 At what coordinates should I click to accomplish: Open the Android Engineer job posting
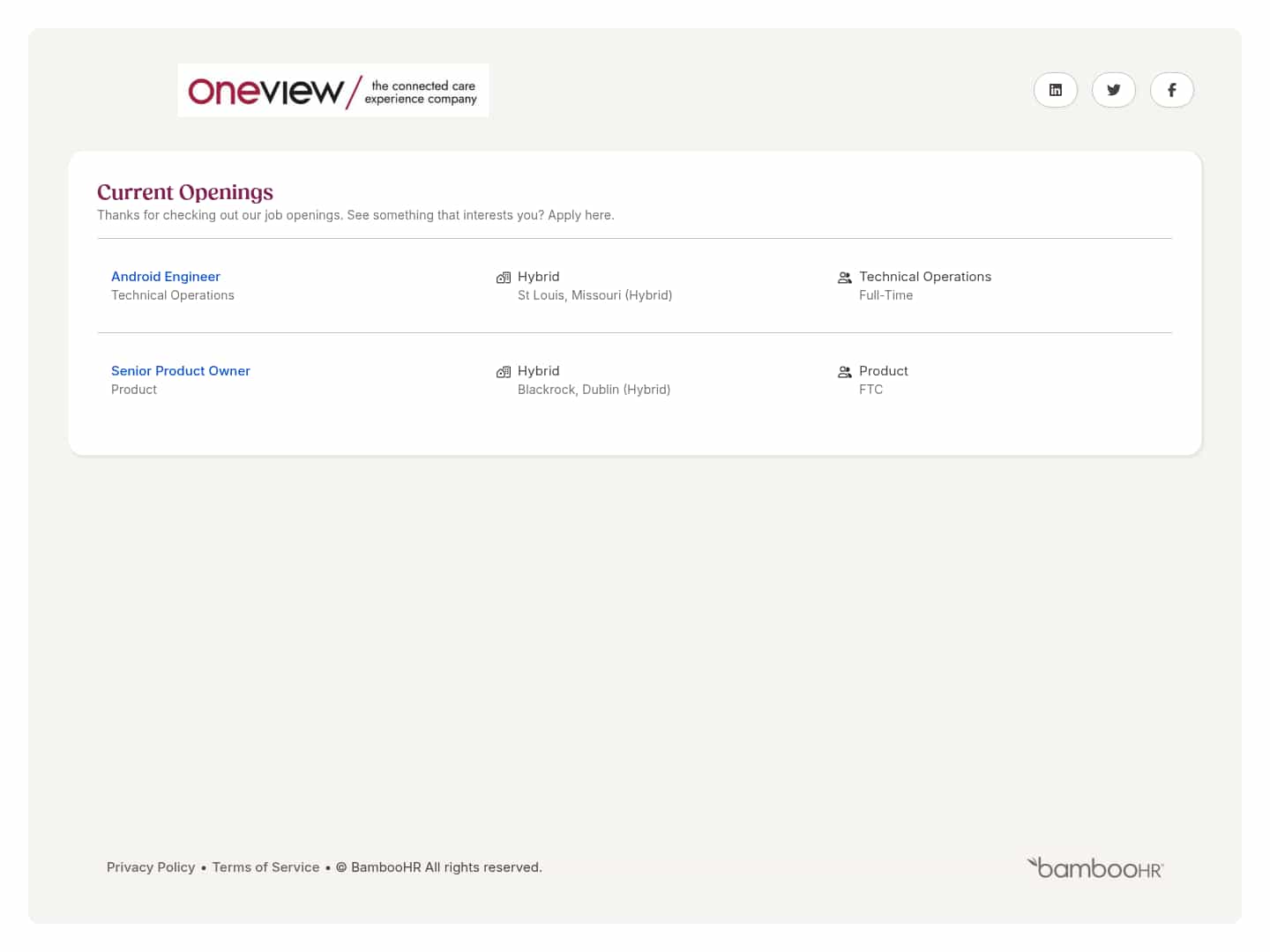click(x=166, y=277)
